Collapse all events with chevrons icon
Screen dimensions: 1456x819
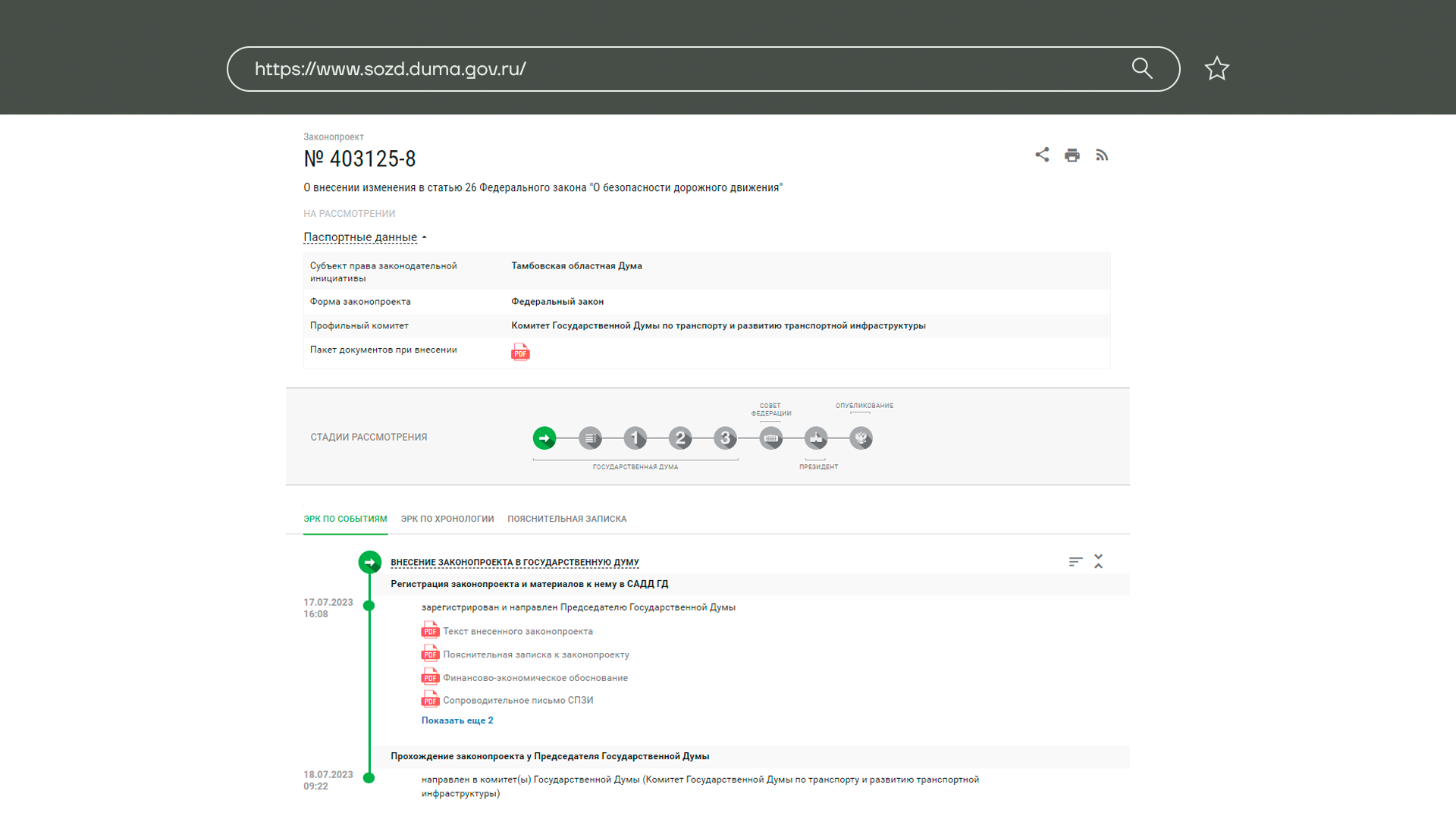[1098, 561]
